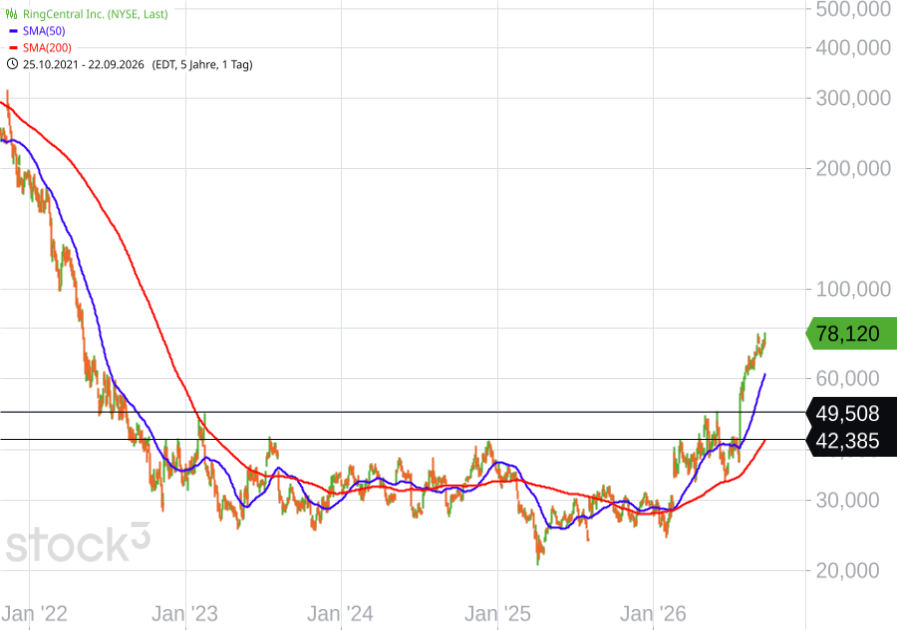
Task: Click the red SMA(200) legend color marker
Action: pos(13,48)
